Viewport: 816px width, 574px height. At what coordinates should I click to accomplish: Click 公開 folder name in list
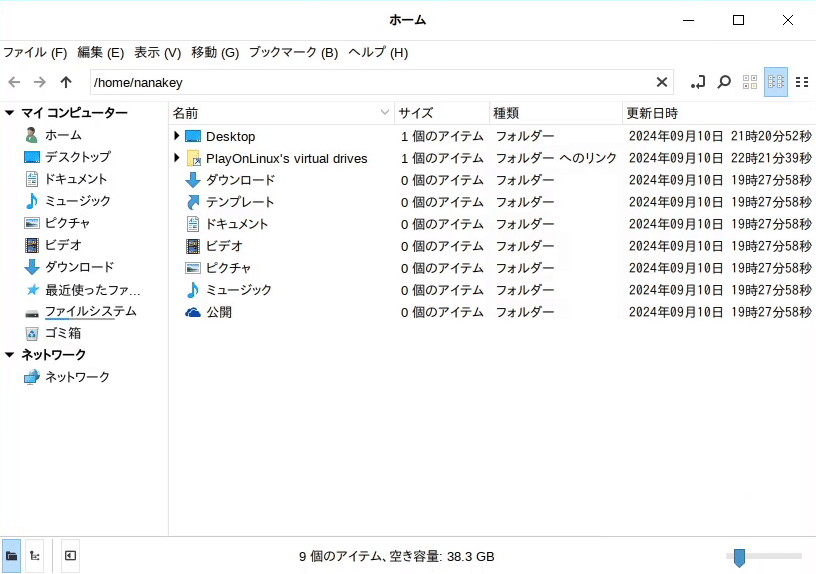(219, 312)
